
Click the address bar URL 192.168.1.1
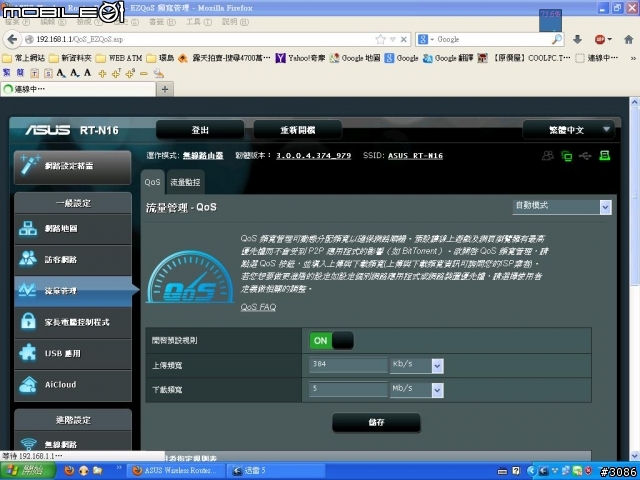pyautogui.click(x=80, y=39)
